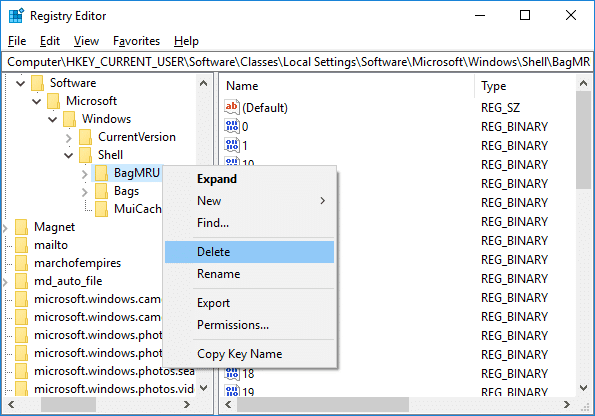Click the Registry Editor app icon in title bar

(16, 16)
